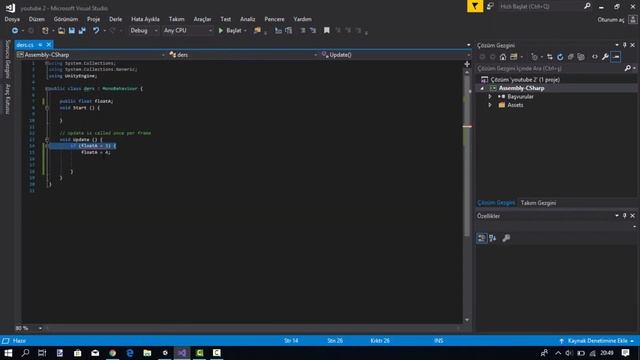Viewport: 640px width, 360px height.
Task: Select the Çözüm 'youtube 2' solution node
Action: click(524, 80)
